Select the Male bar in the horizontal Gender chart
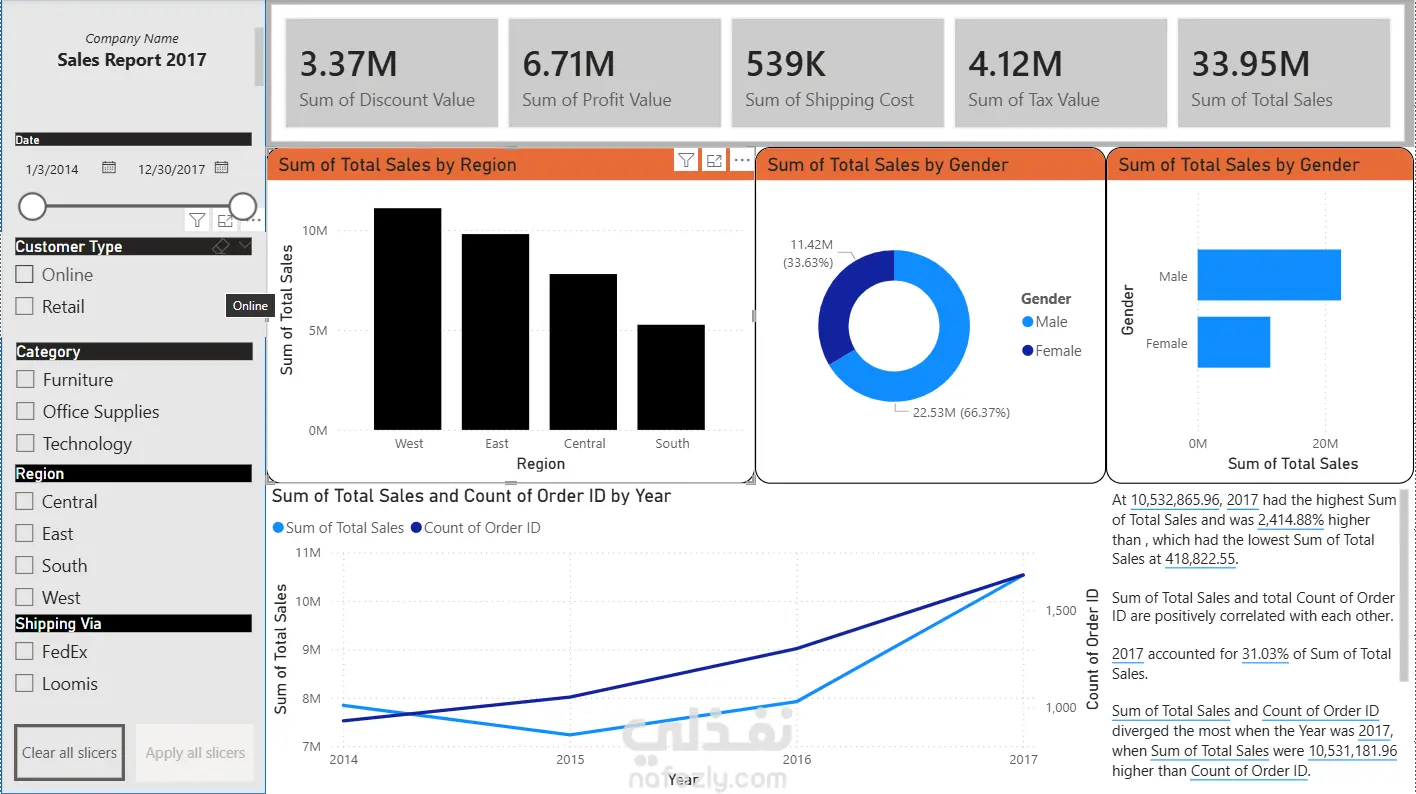Viewport: 1416px width, 794px height. [1269, 275]
